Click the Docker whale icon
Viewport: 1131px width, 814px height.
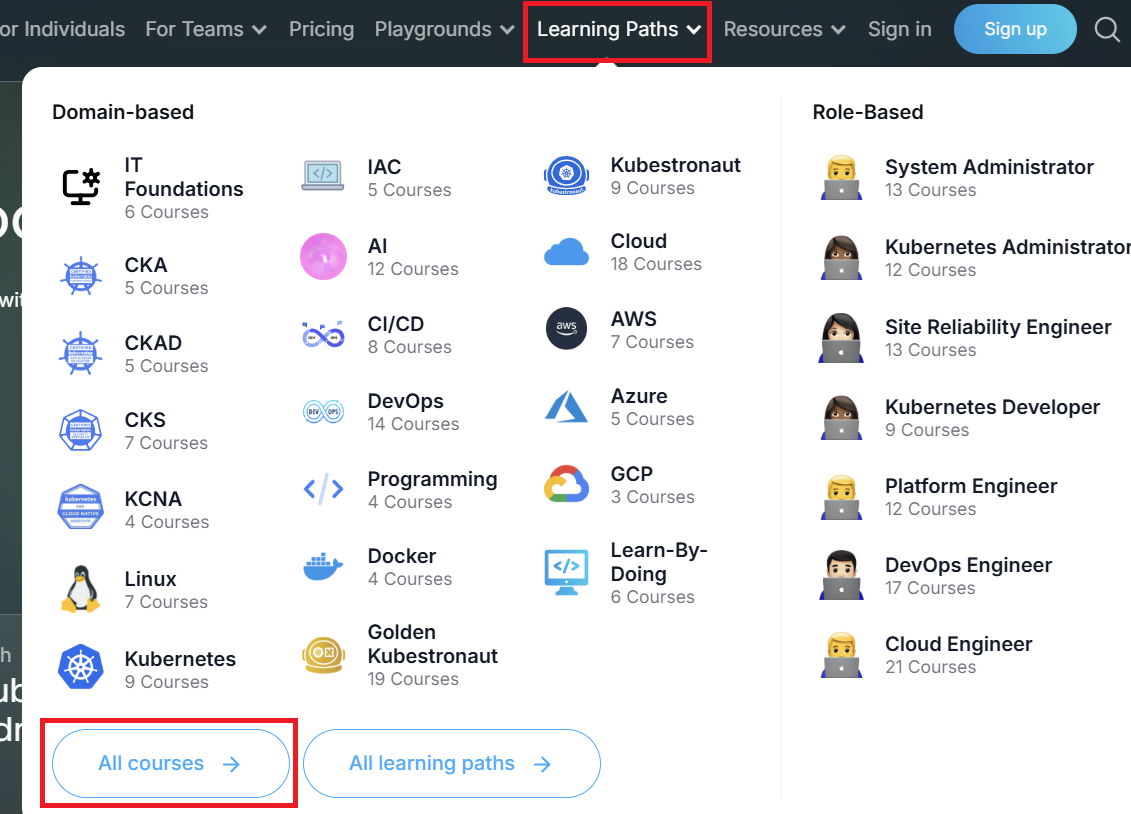[323, 567]
